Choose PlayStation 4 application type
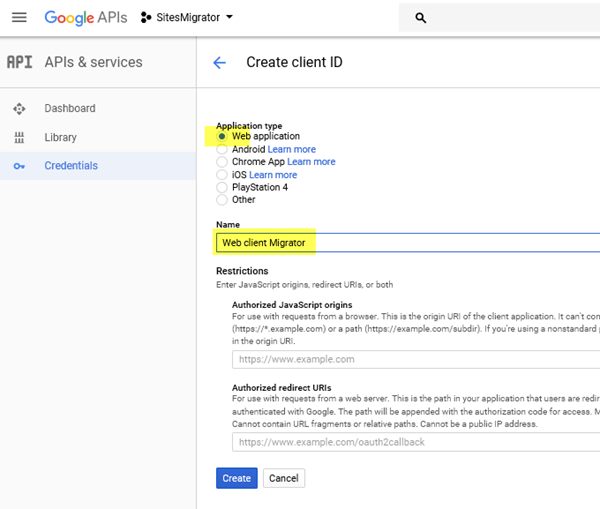The width and height of the screenshot is (600, 509). pos(222,187)
